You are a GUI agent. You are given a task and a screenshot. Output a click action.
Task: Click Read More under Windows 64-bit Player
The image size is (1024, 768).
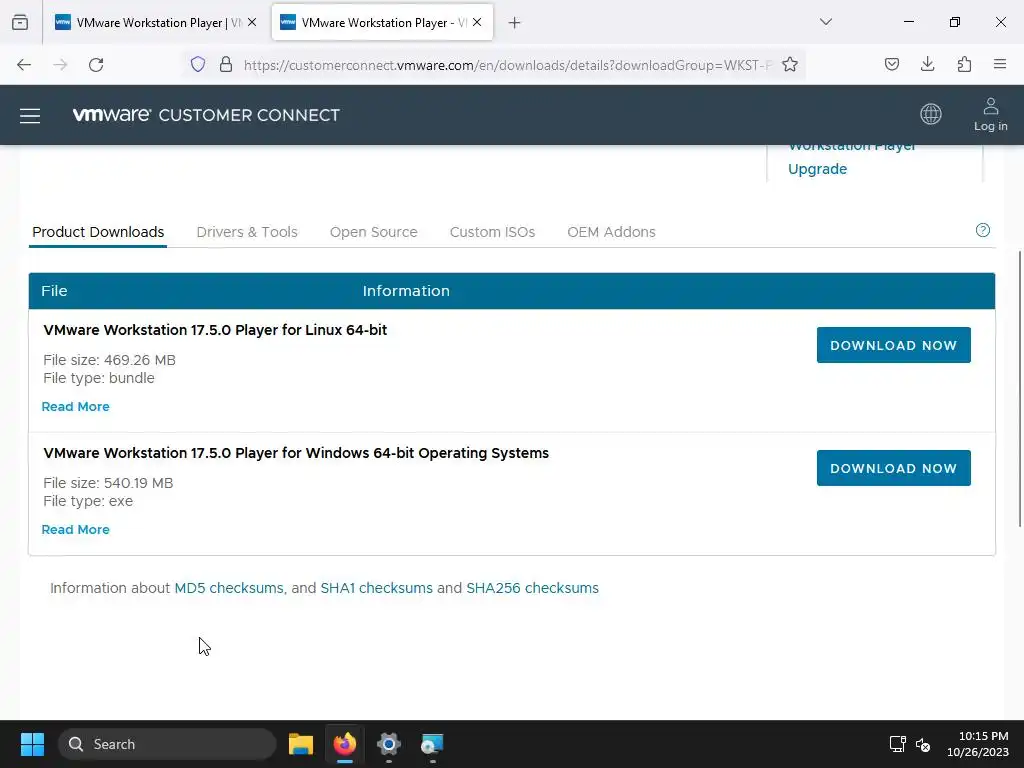click(x=76, y=529)
